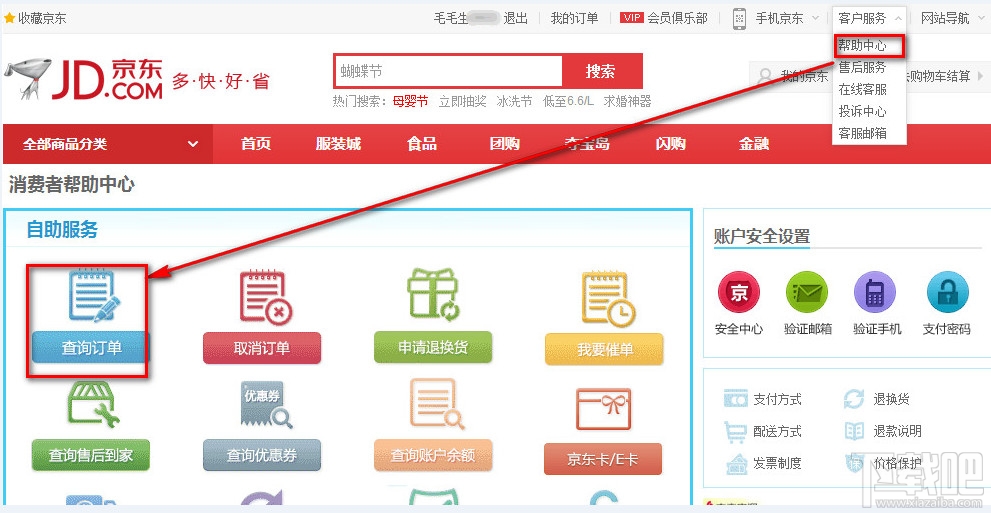Click the 低至6.6/L hot search link

click(x=569, y=102)
